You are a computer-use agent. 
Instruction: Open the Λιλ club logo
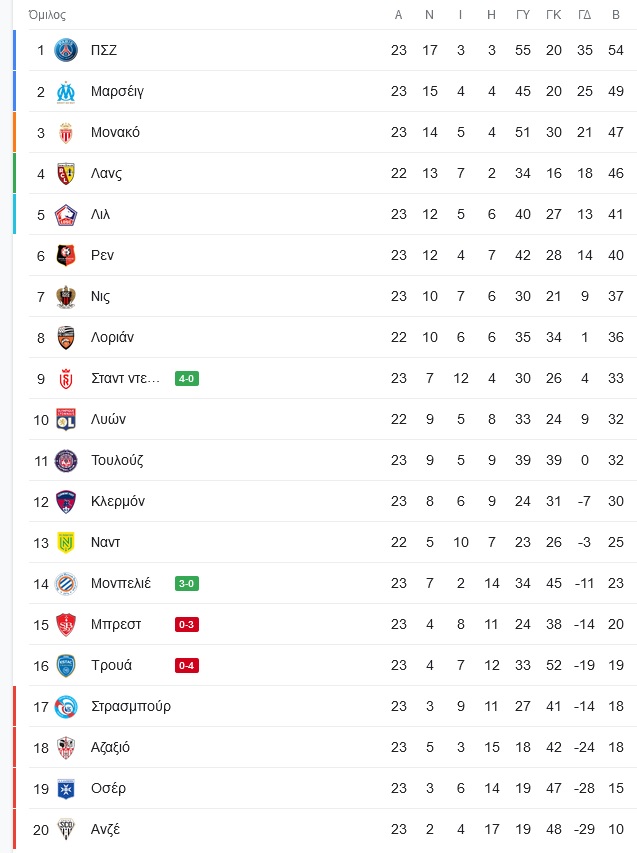pos(66,214)
